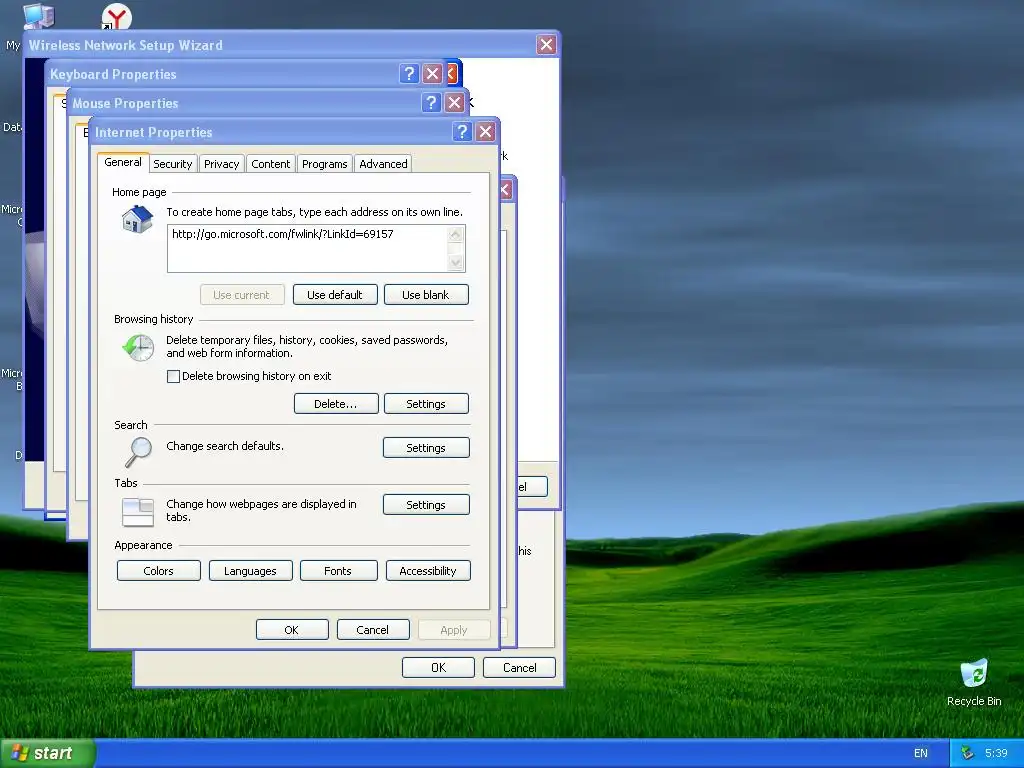Click the Languages button

point(250,571)
